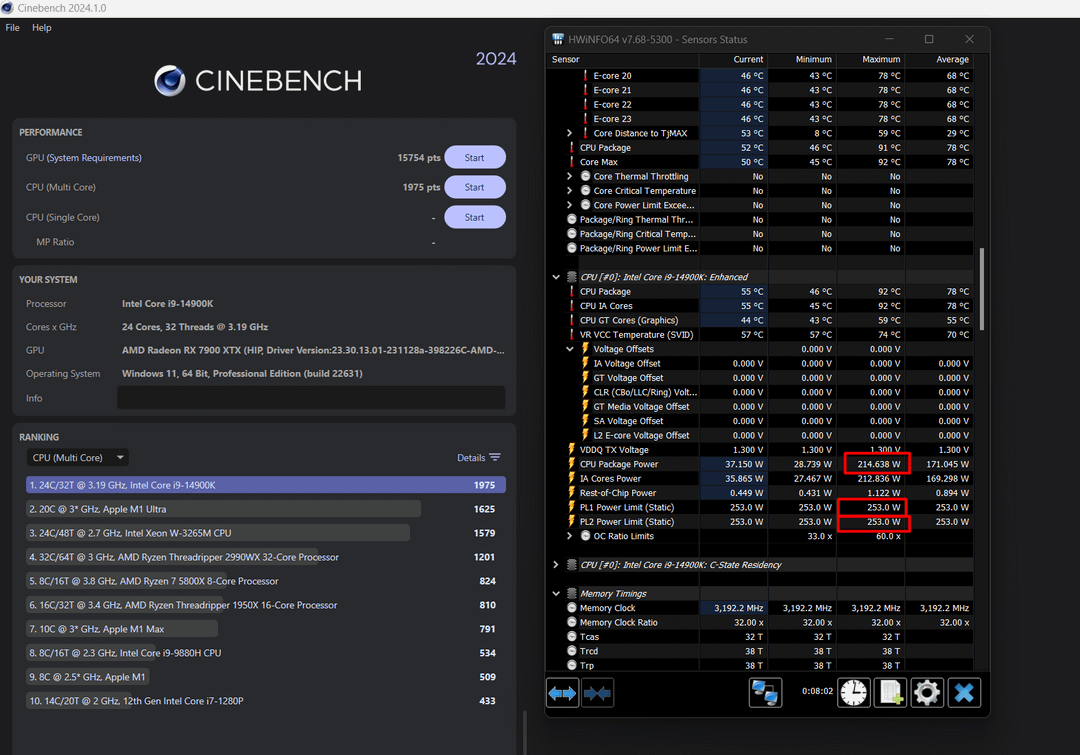
Task: Click the HWiNFO collapse columns arrows icon
Action: [597, 693]
